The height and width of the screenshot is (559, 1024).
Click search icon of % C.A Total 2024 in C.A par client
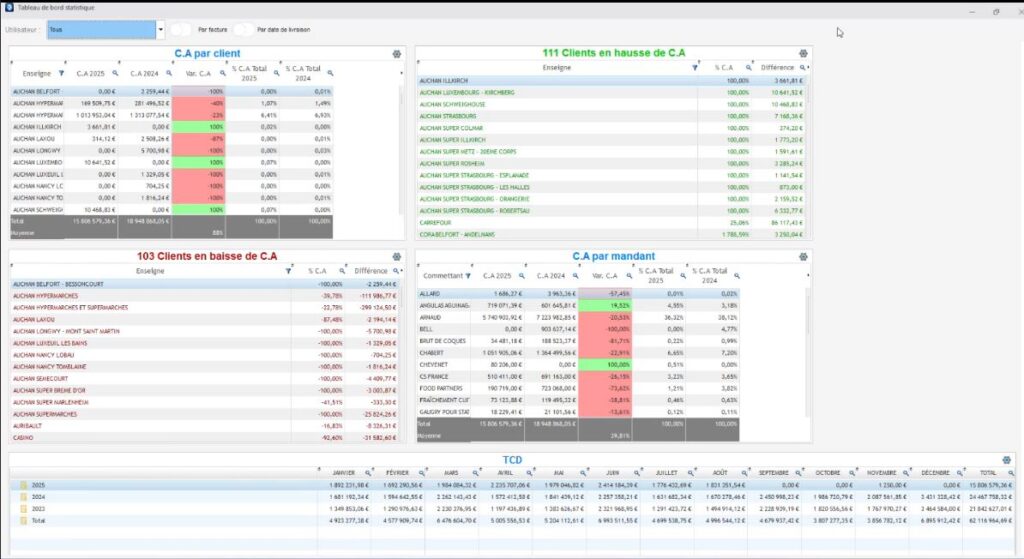(x=330, y=73)
